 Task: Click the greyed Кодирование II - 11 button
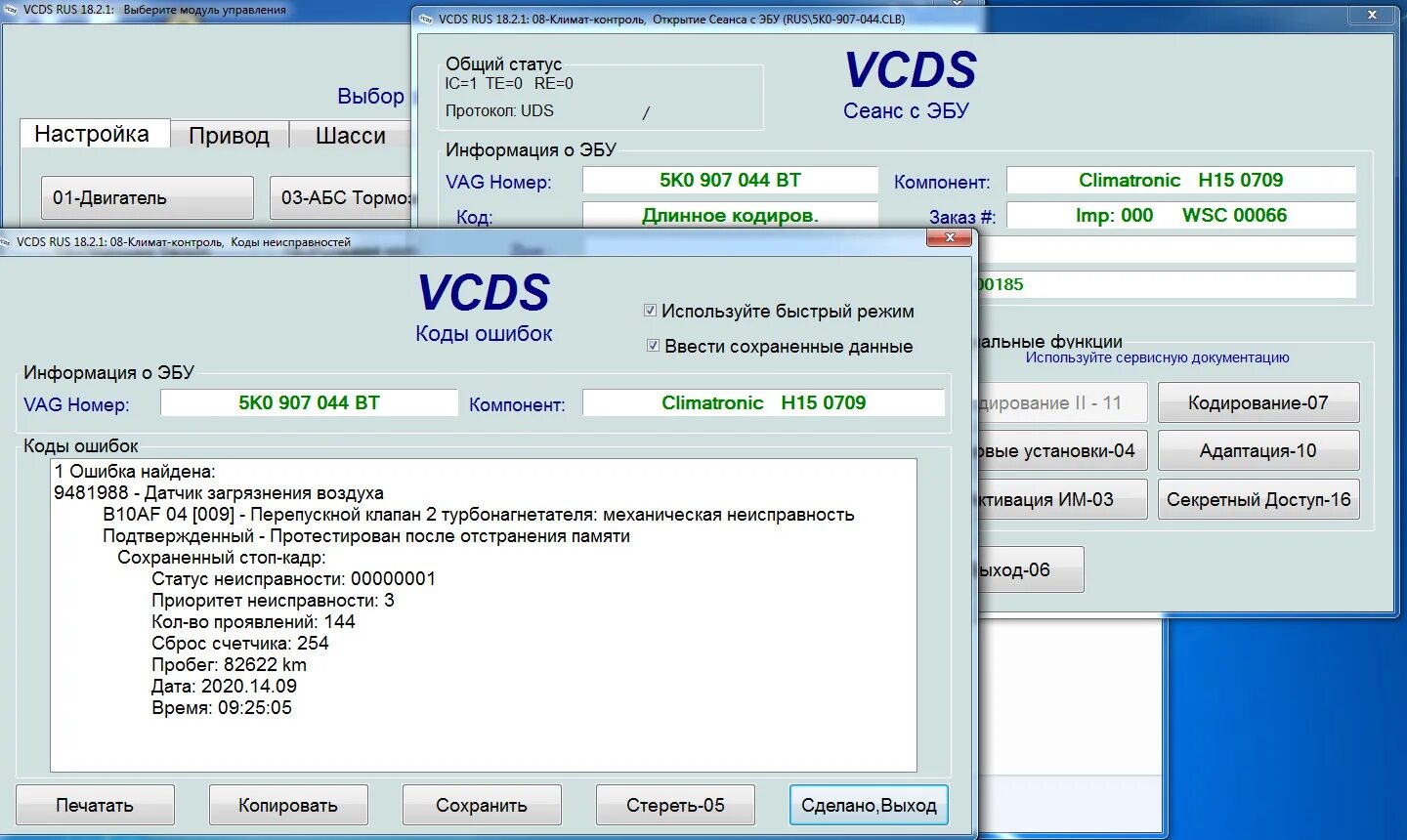1061,402
